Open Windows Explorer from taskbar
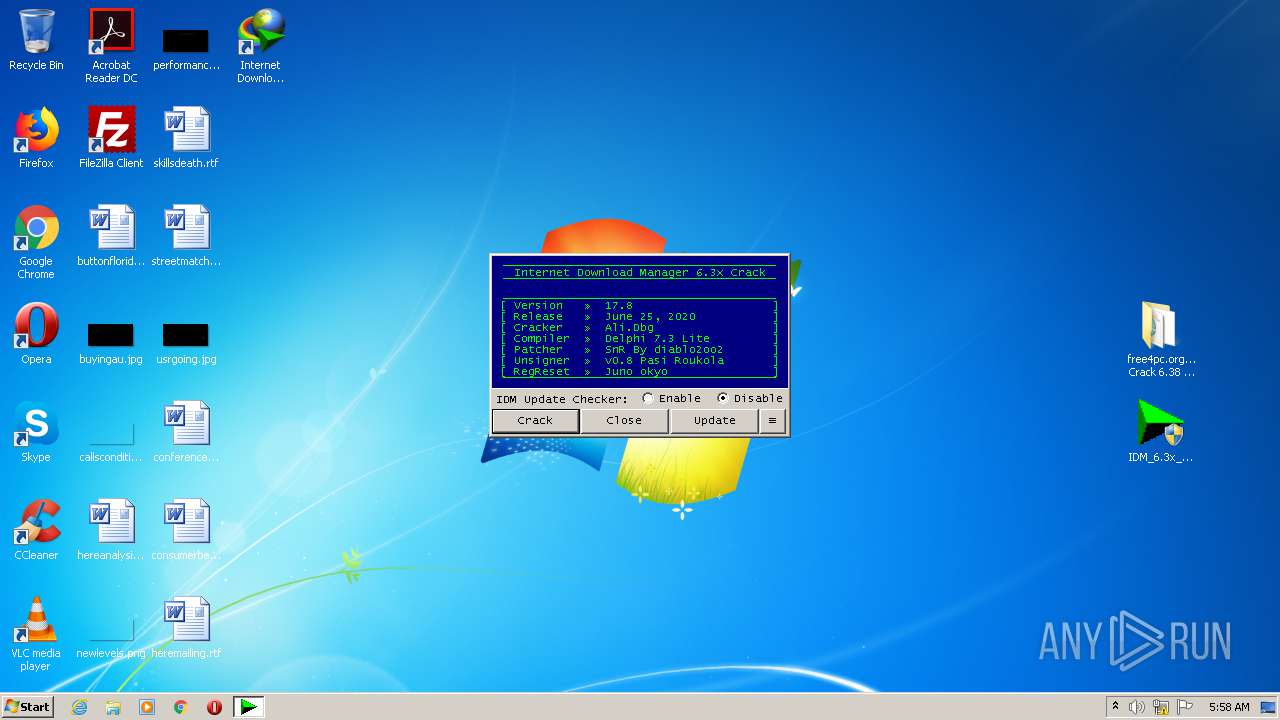Viewport: 1280px width, 720px height. (x=113, y=707)
